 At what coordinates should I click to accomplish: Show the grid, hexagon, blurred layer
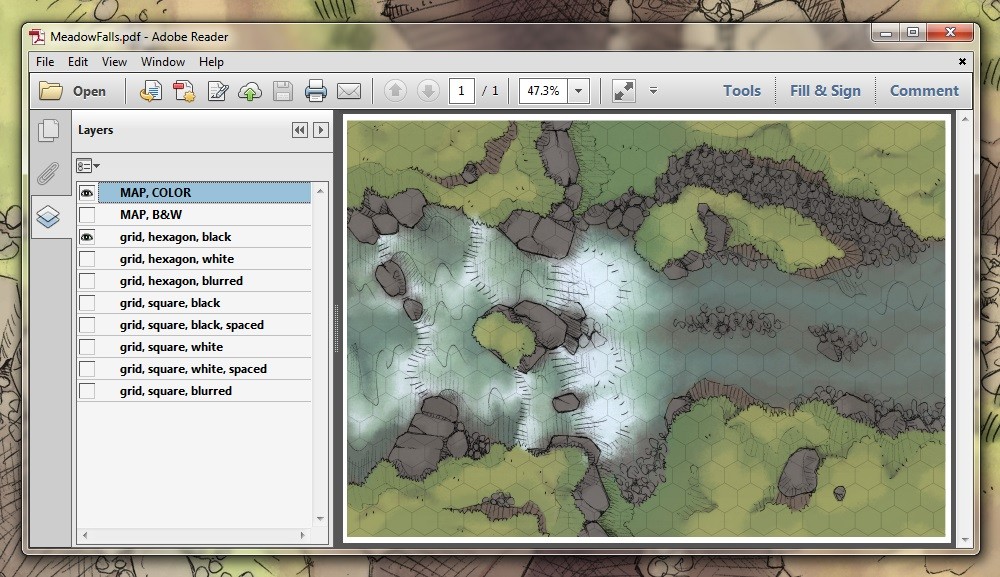click(87, 281)
